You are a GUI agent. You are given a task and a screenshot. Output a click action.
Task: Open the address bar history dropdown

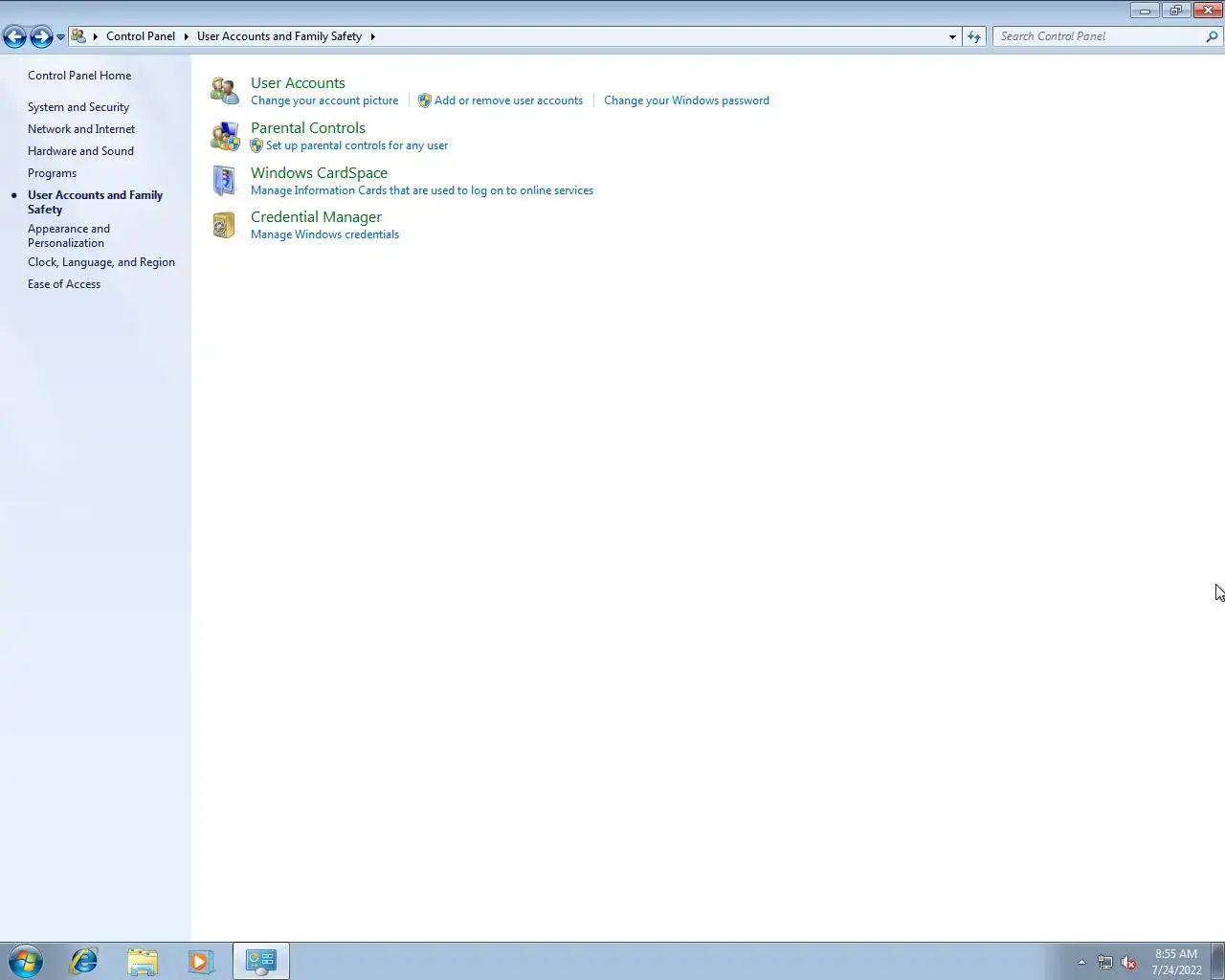[x=952, y=36]
